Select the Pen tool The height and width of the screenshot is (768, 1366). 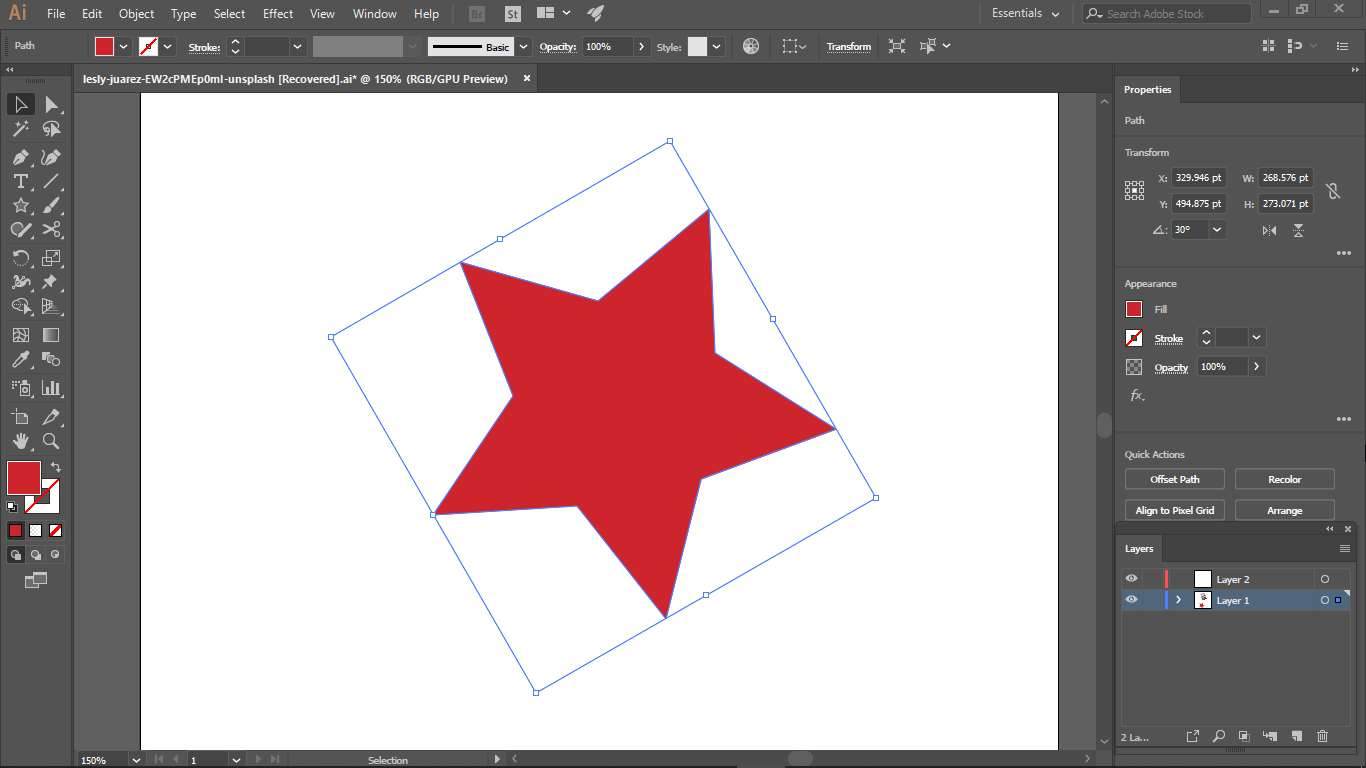point(20,157)
